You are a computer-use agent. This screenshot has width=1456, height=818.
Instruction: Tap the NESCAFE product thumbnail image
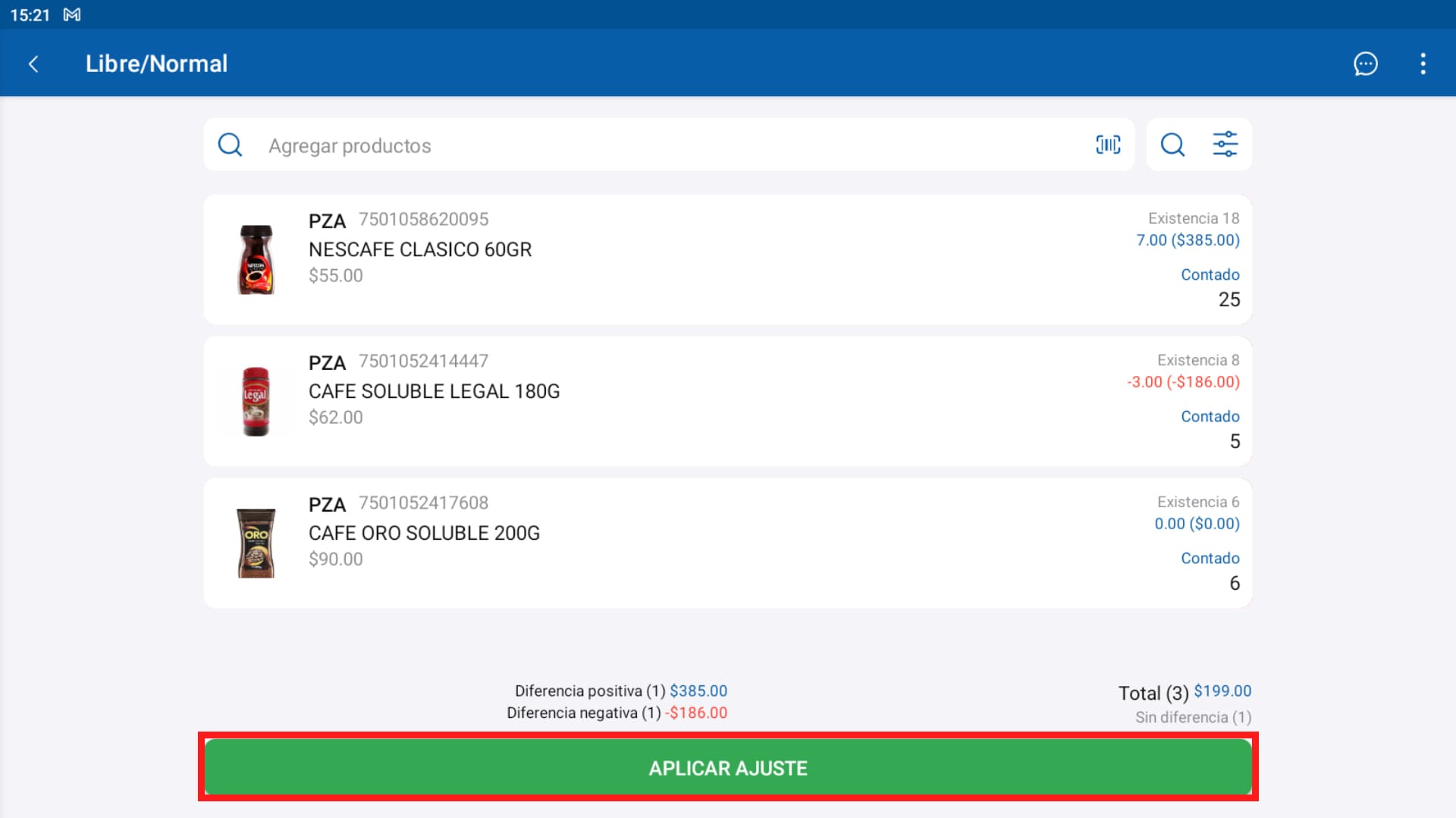tap(256, 258)
